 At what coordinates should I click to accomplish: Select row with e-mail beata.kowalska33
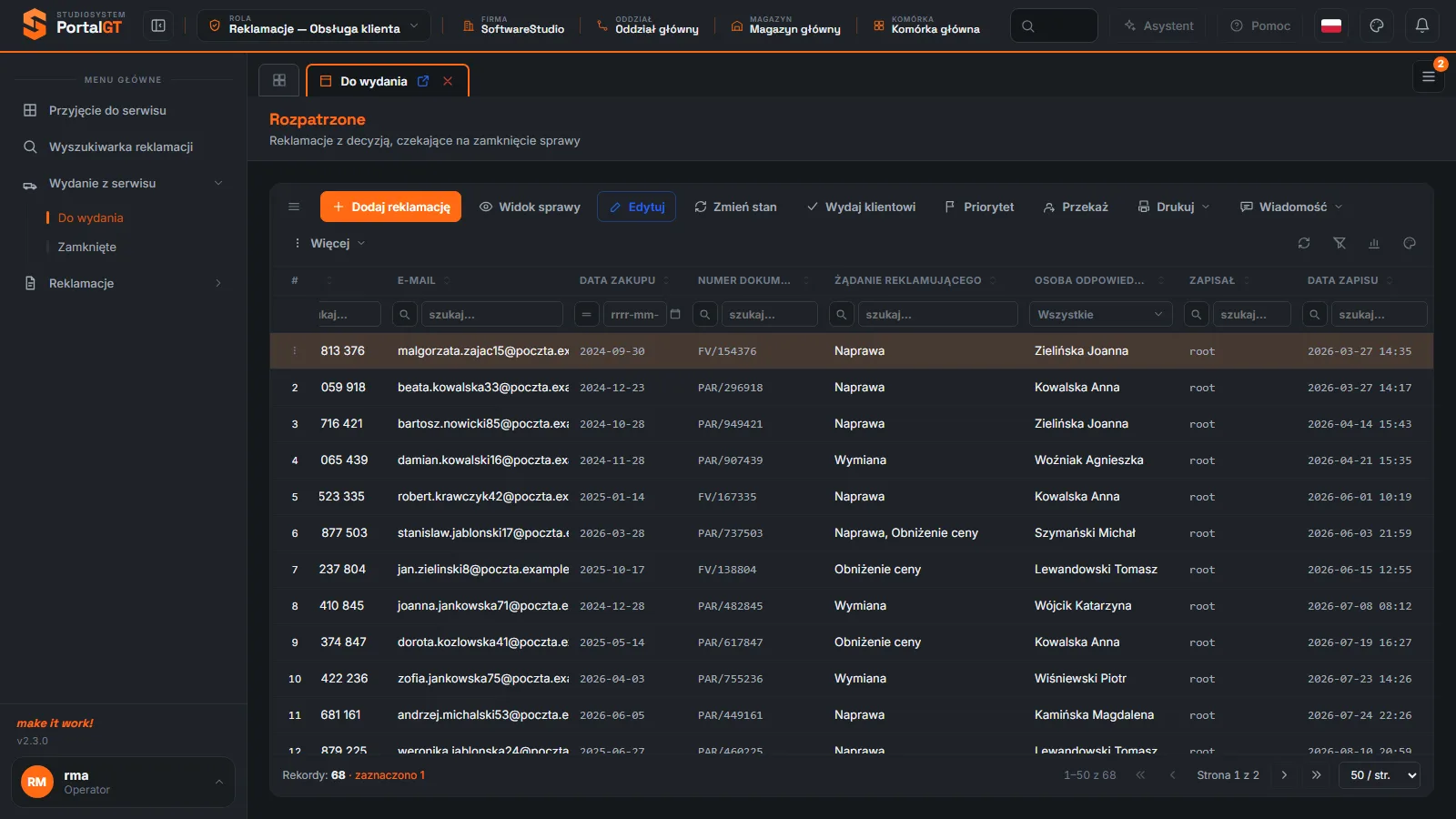851,387
